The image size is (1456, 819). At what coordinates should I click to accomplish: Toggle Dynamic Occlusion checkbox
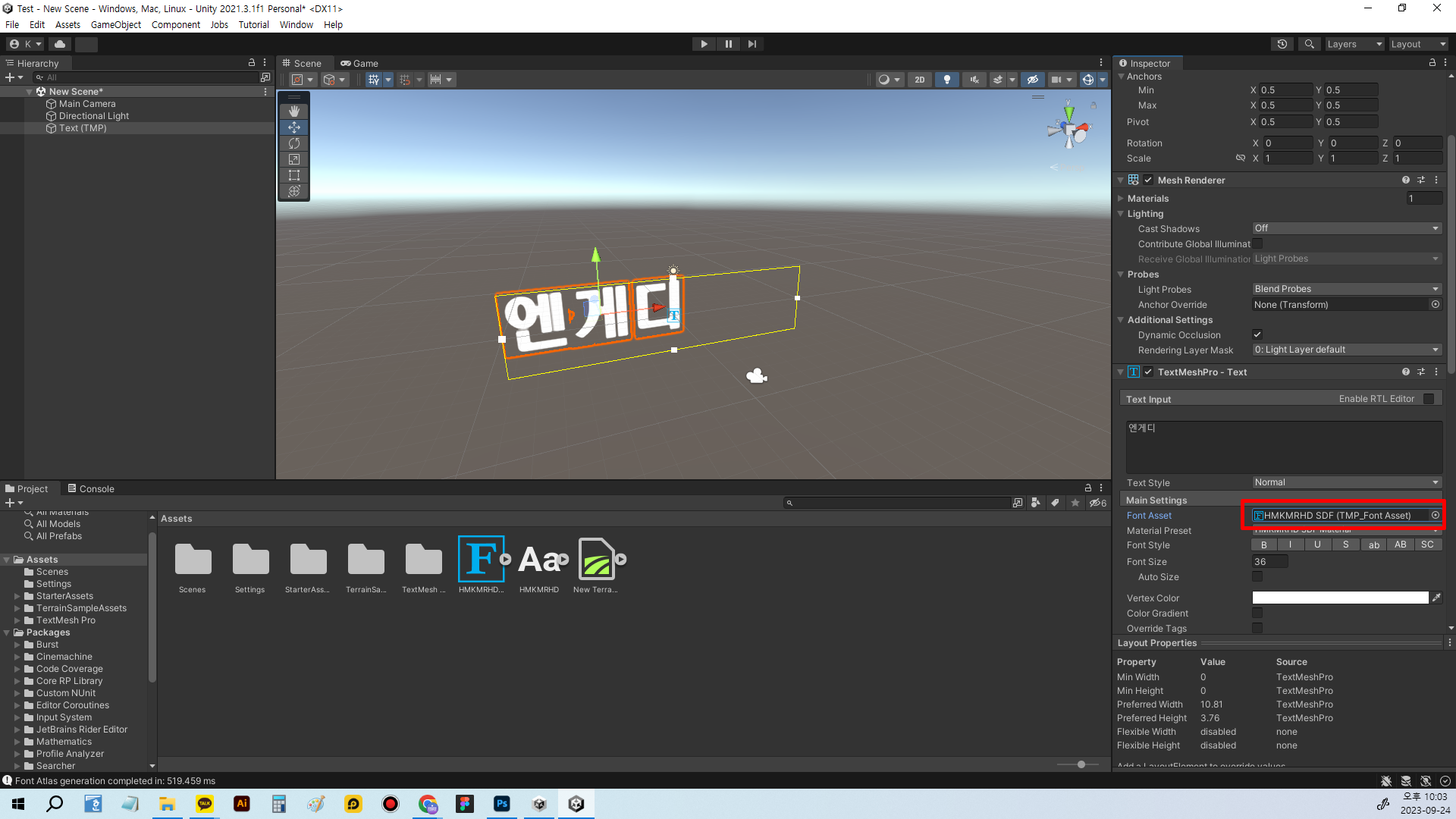[1257, 334]
